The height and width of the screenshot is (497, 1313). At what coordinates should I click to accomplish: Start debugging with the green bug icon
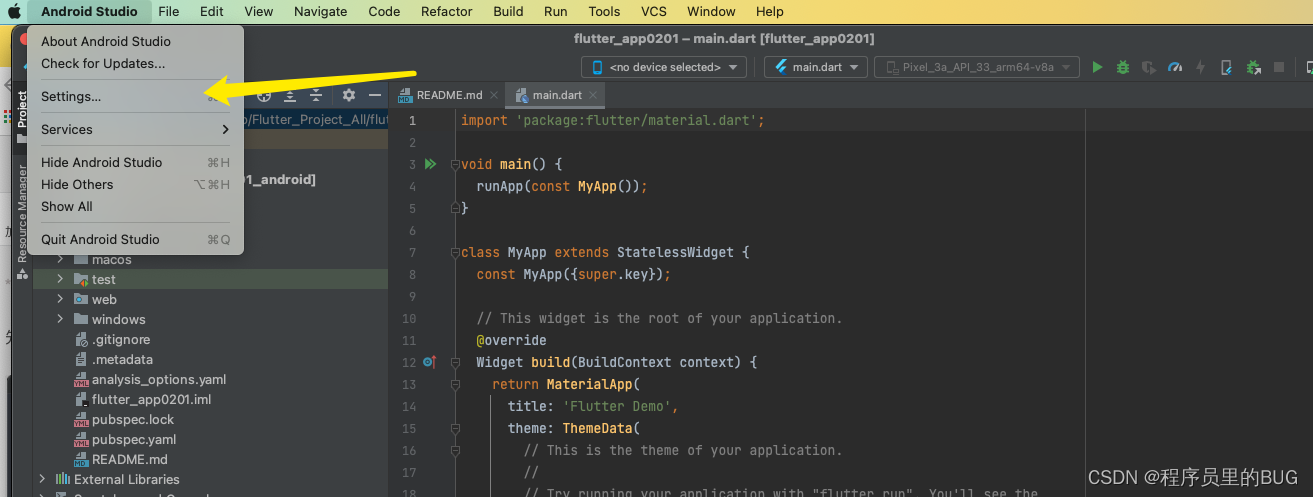click(1123, 67)
